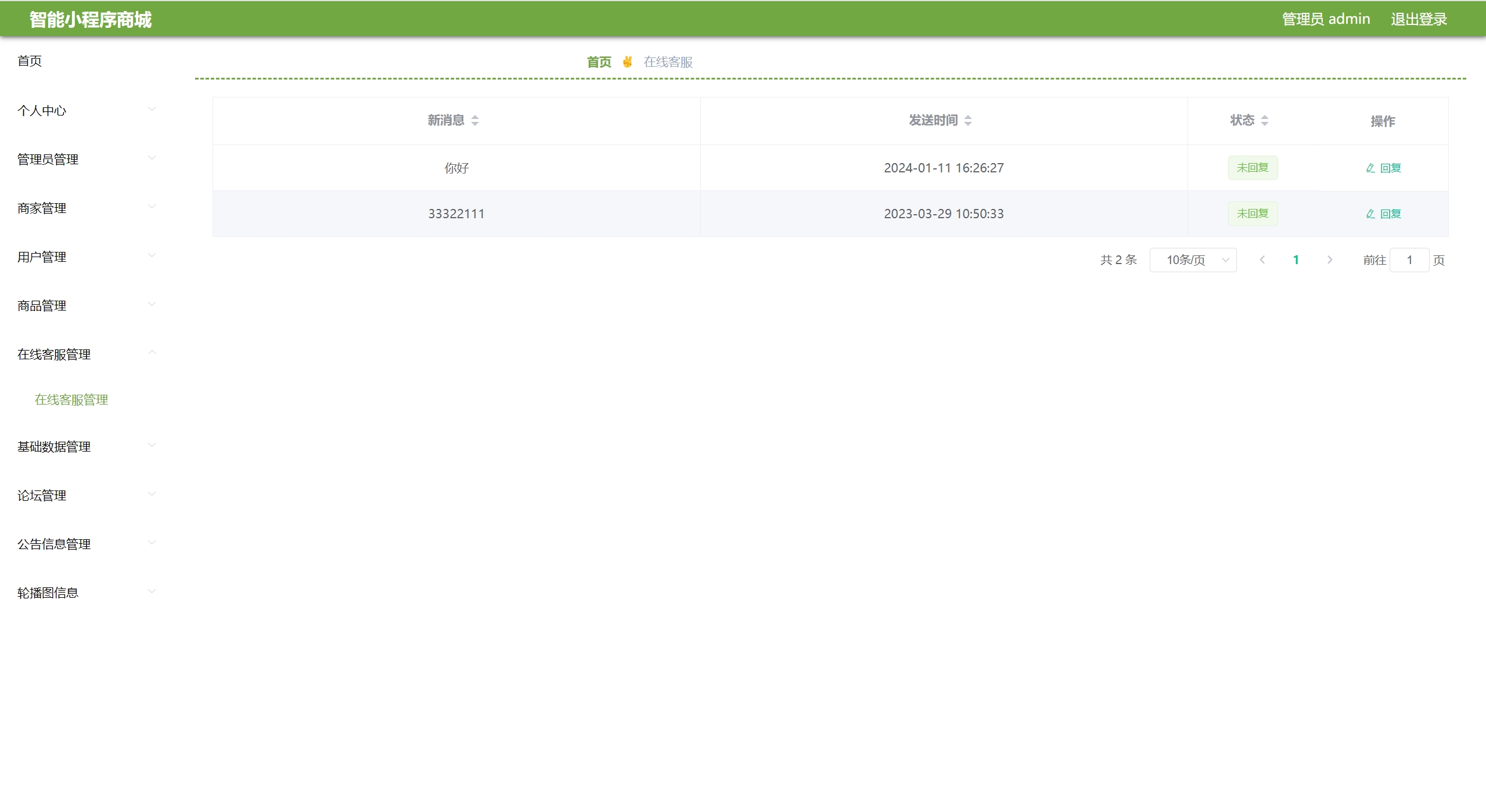
Task: Click the 未回复 status tag in first row
Action: 1253,168
